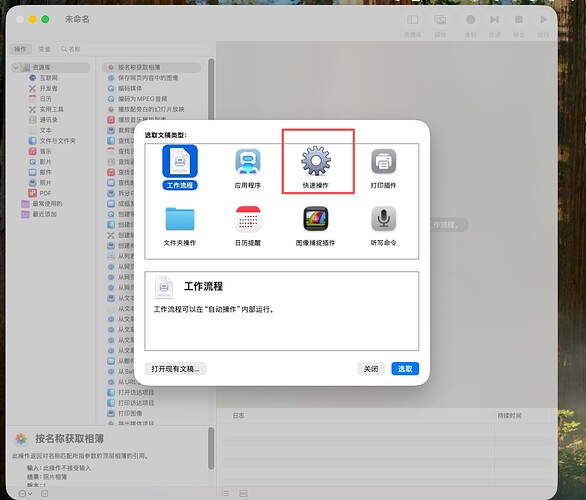
Task: Click the 步进 step toolbar button
Action: (494, 19)
